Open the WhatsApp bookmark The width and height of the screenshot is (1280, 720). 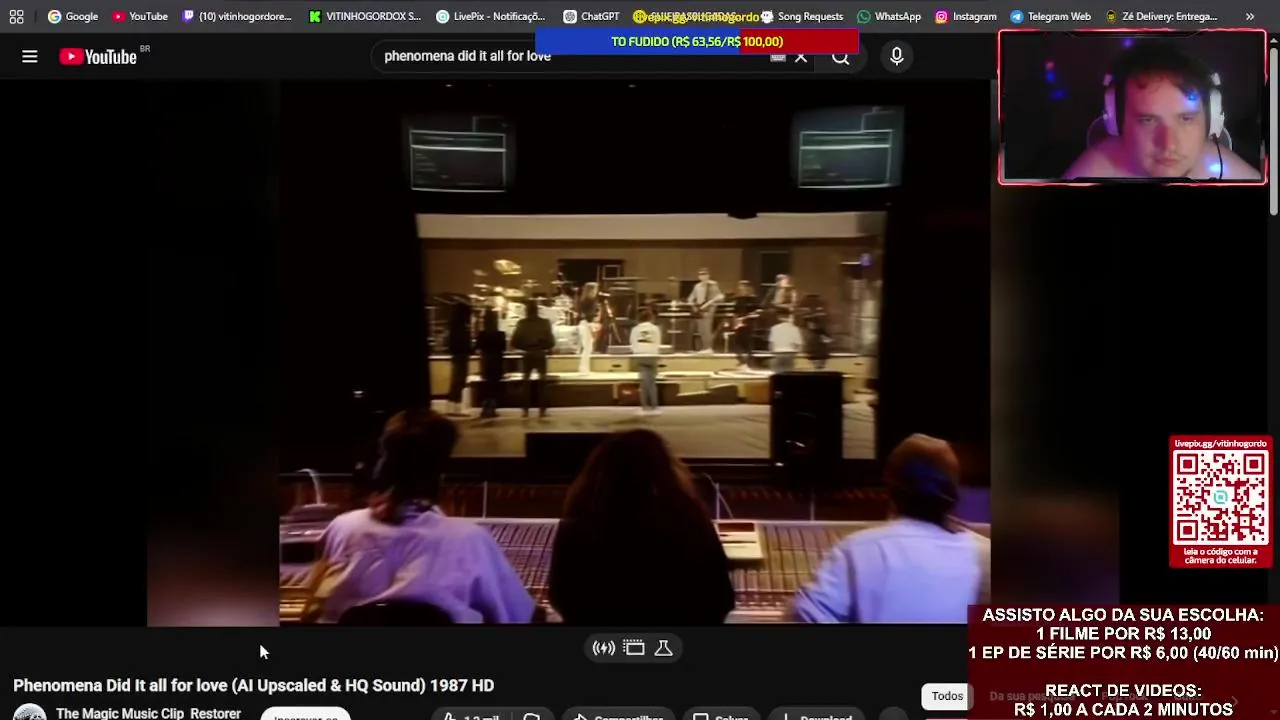[x=889, y=16]
